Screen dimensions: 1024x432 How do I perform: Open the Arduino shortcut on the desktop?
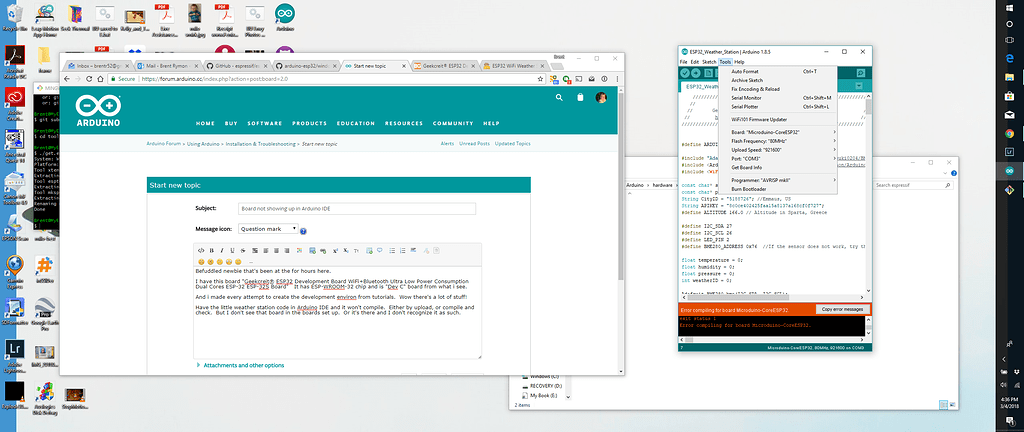point(285,18)
